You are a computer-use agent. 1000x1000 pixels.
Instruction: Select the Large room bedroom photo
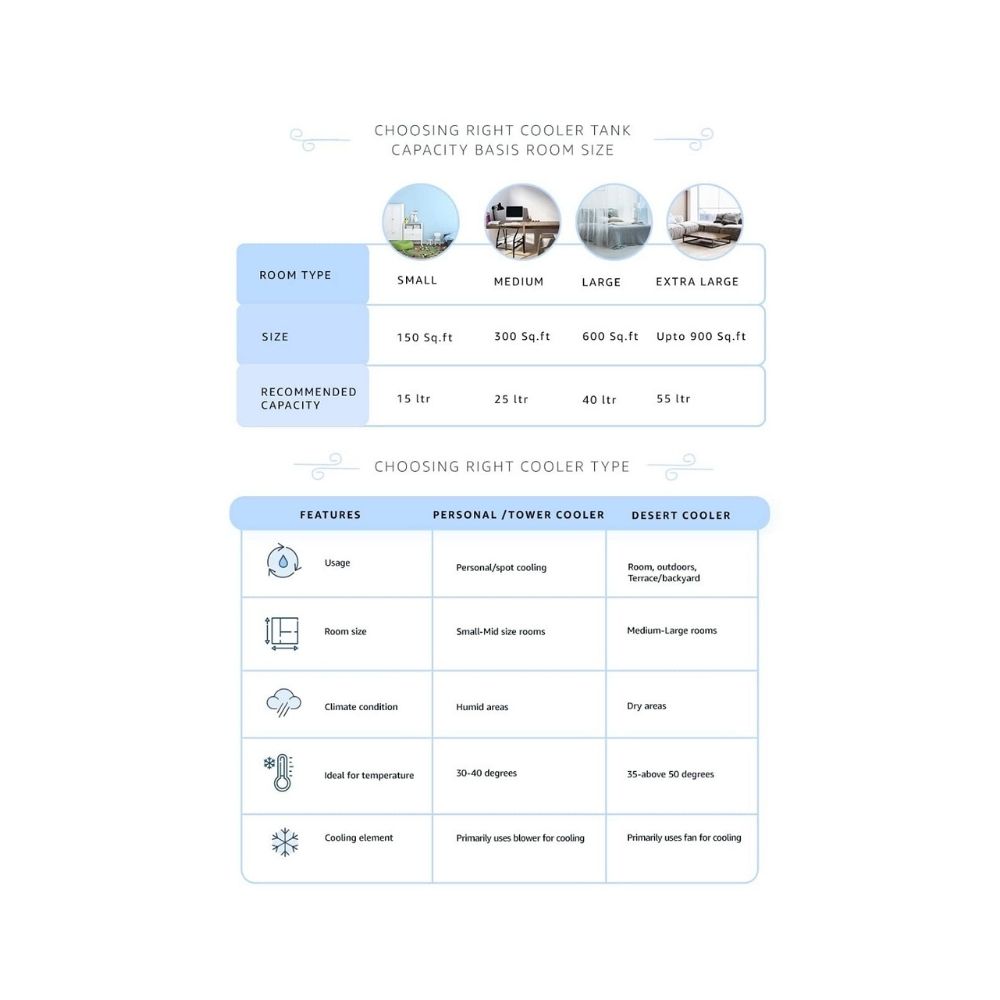click(x=614, y=221)
